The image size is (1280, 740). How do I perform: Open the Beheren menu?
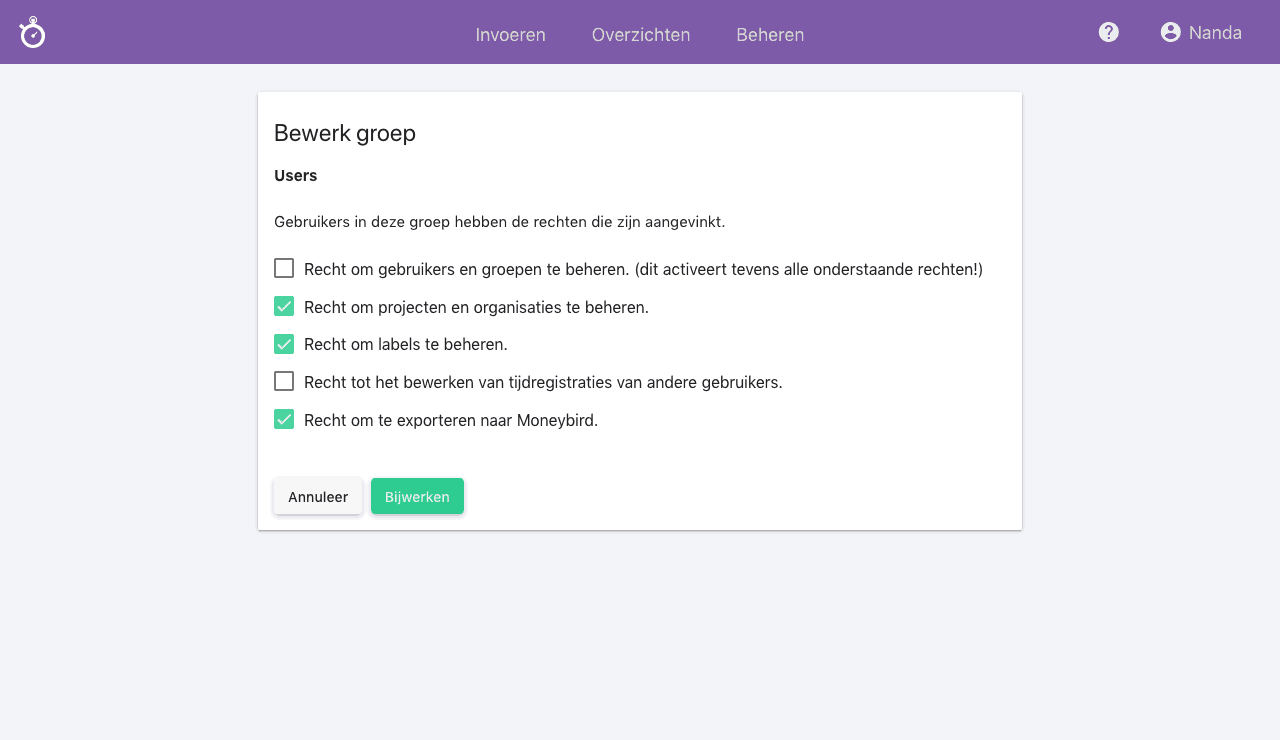(770, 35)
